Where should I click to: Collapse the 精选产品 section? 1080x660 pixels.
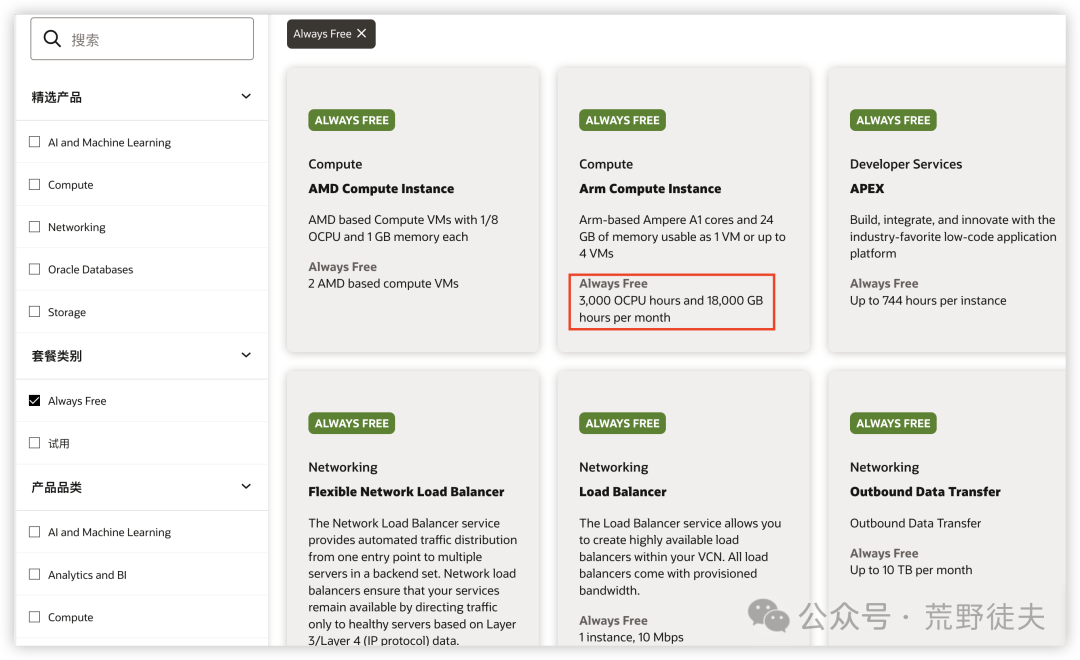coord(246,96)
